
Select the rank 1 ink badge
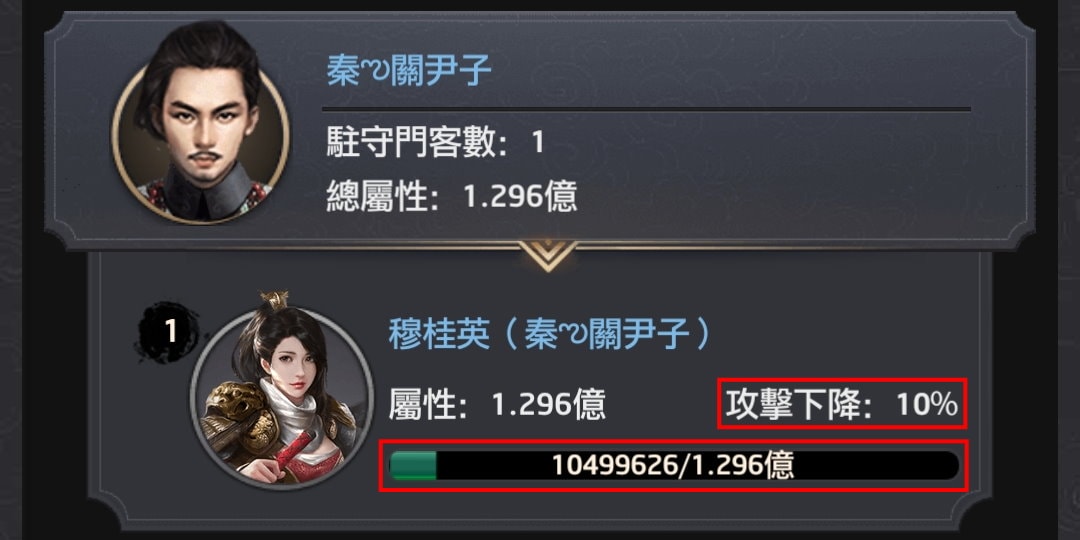point(168,331)
